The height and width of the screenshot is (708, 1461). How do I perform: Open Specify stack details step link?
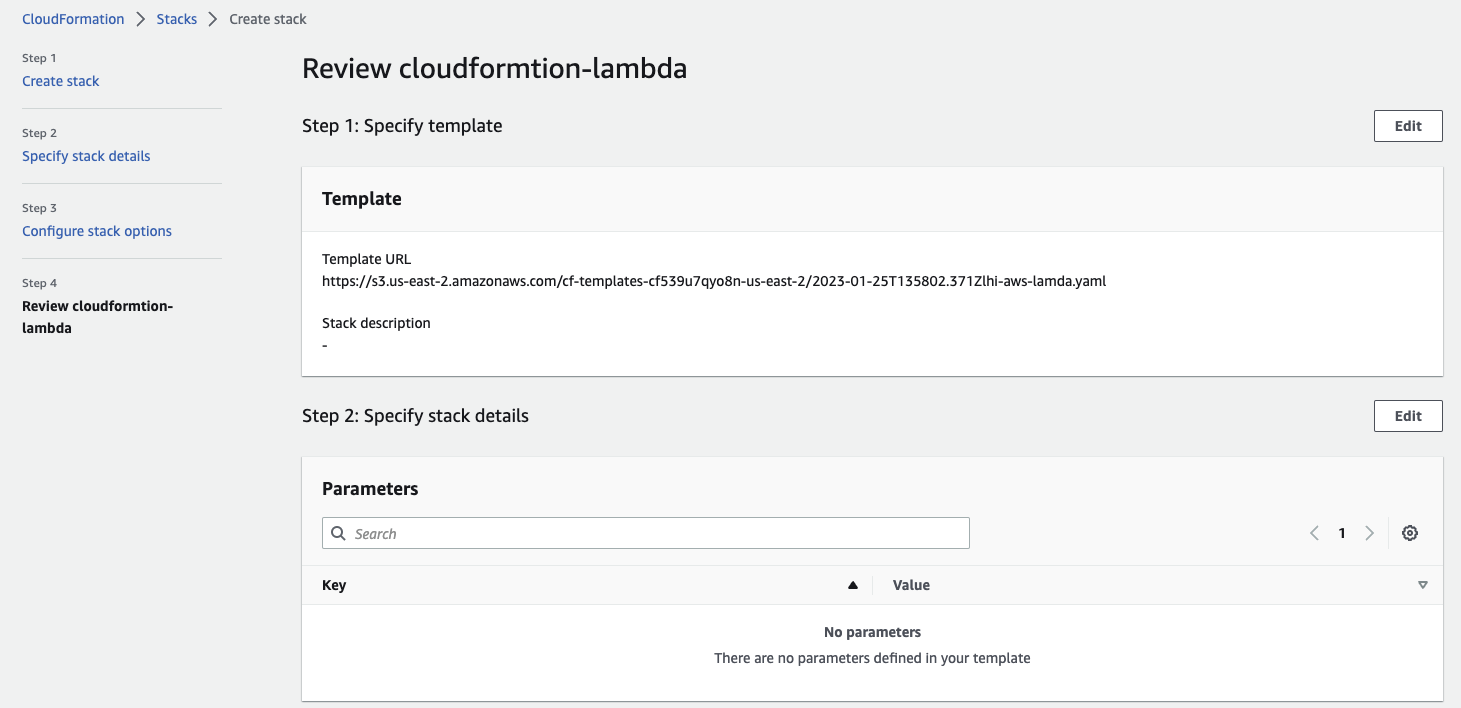(x=86, y=156)
